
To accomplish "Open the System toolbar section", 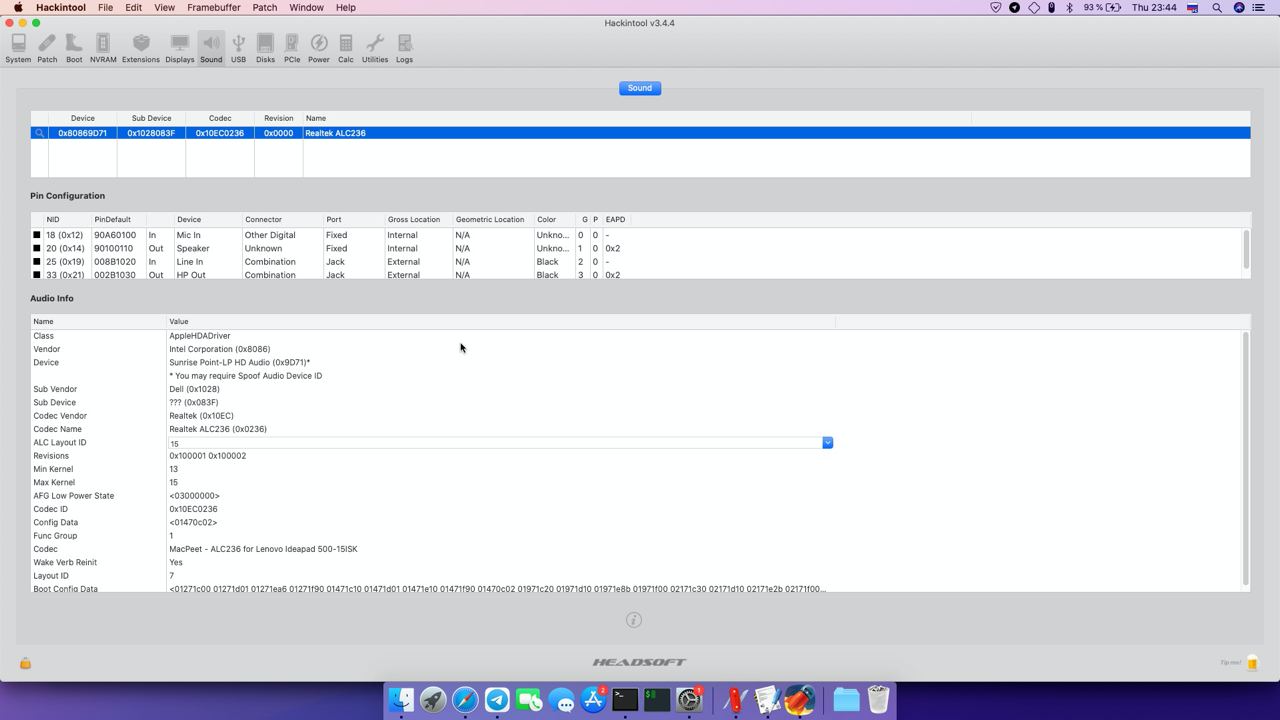I will pos(18,48).
